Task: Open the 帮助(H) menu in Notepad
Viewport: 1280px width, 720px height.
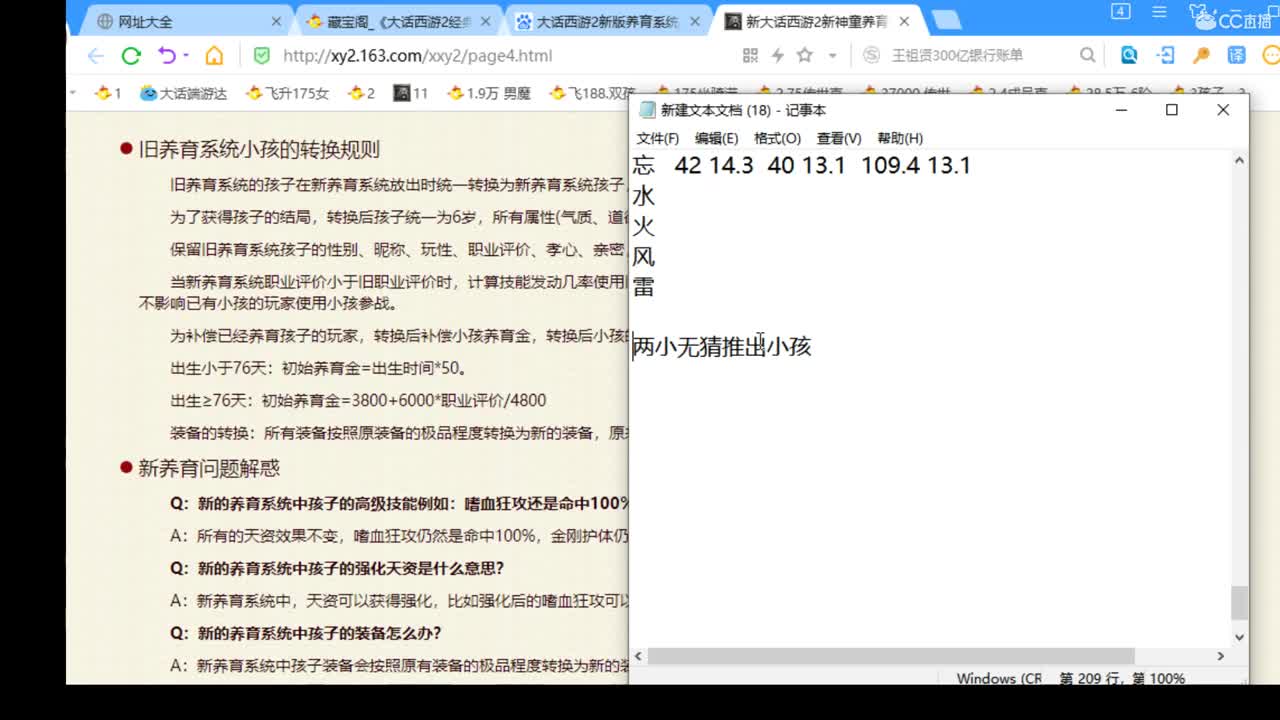Action: point(900,138)
